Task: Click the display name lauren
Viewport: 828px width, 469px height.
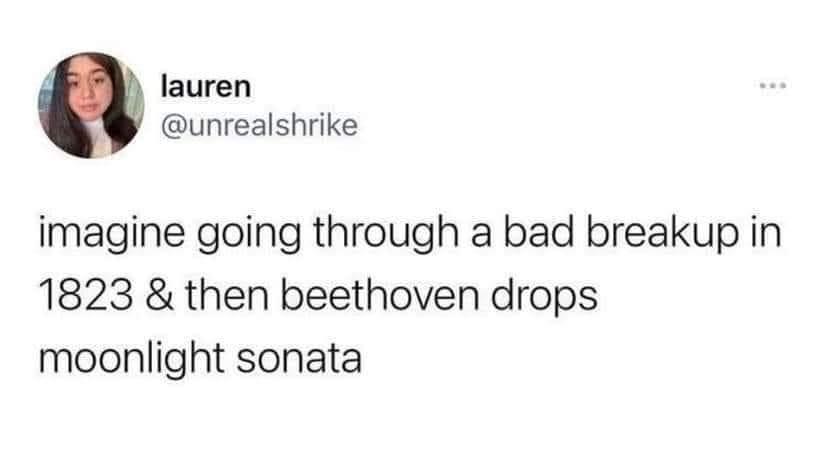Action: click(205, 87)
